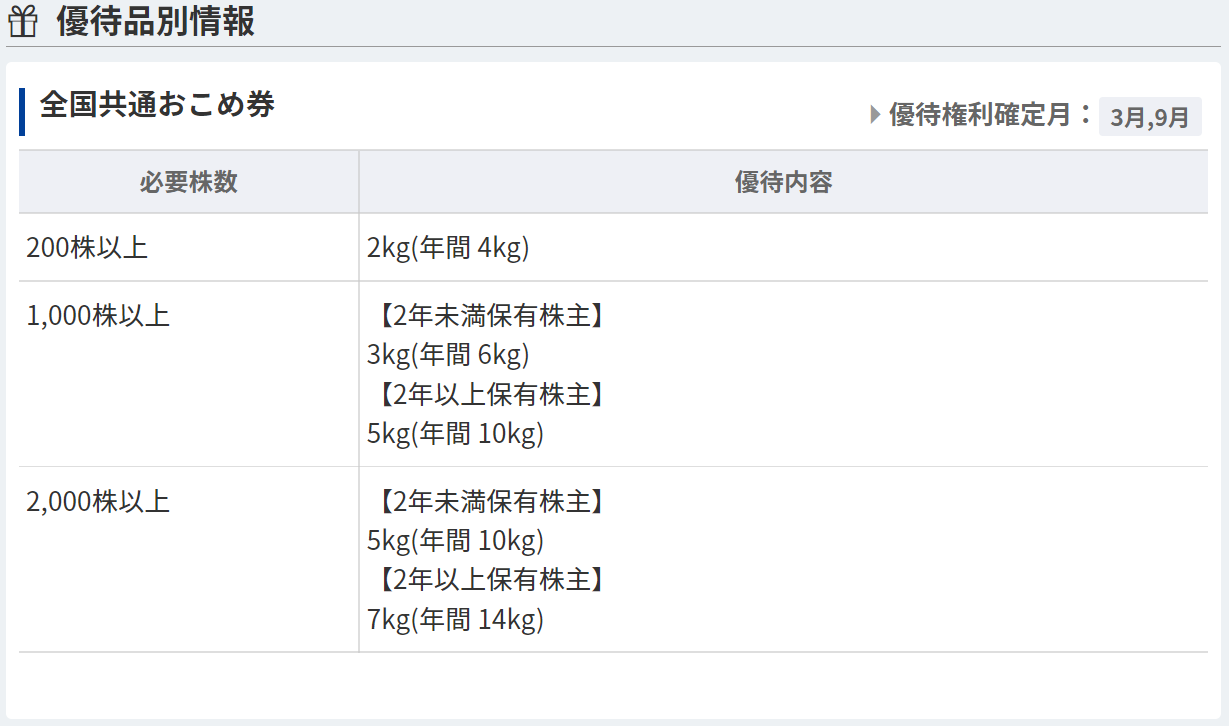Click the 全国共通おこめ券 title
Image resolution: width=1229 pixels, height=726 pixels.
click(x=157, y=104)
